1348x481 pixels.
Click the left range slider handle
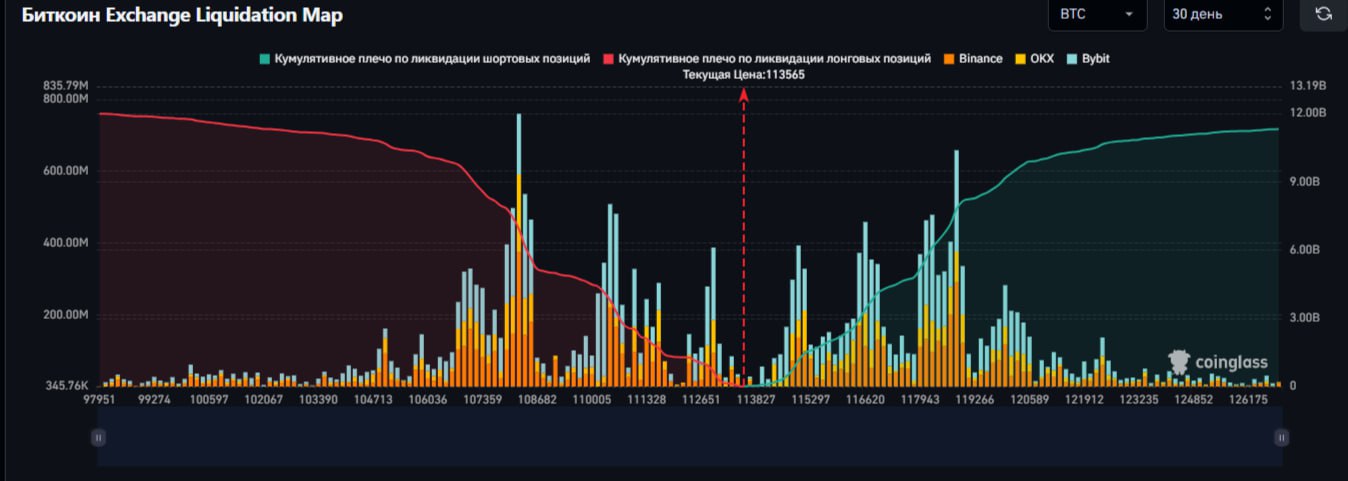98,437
